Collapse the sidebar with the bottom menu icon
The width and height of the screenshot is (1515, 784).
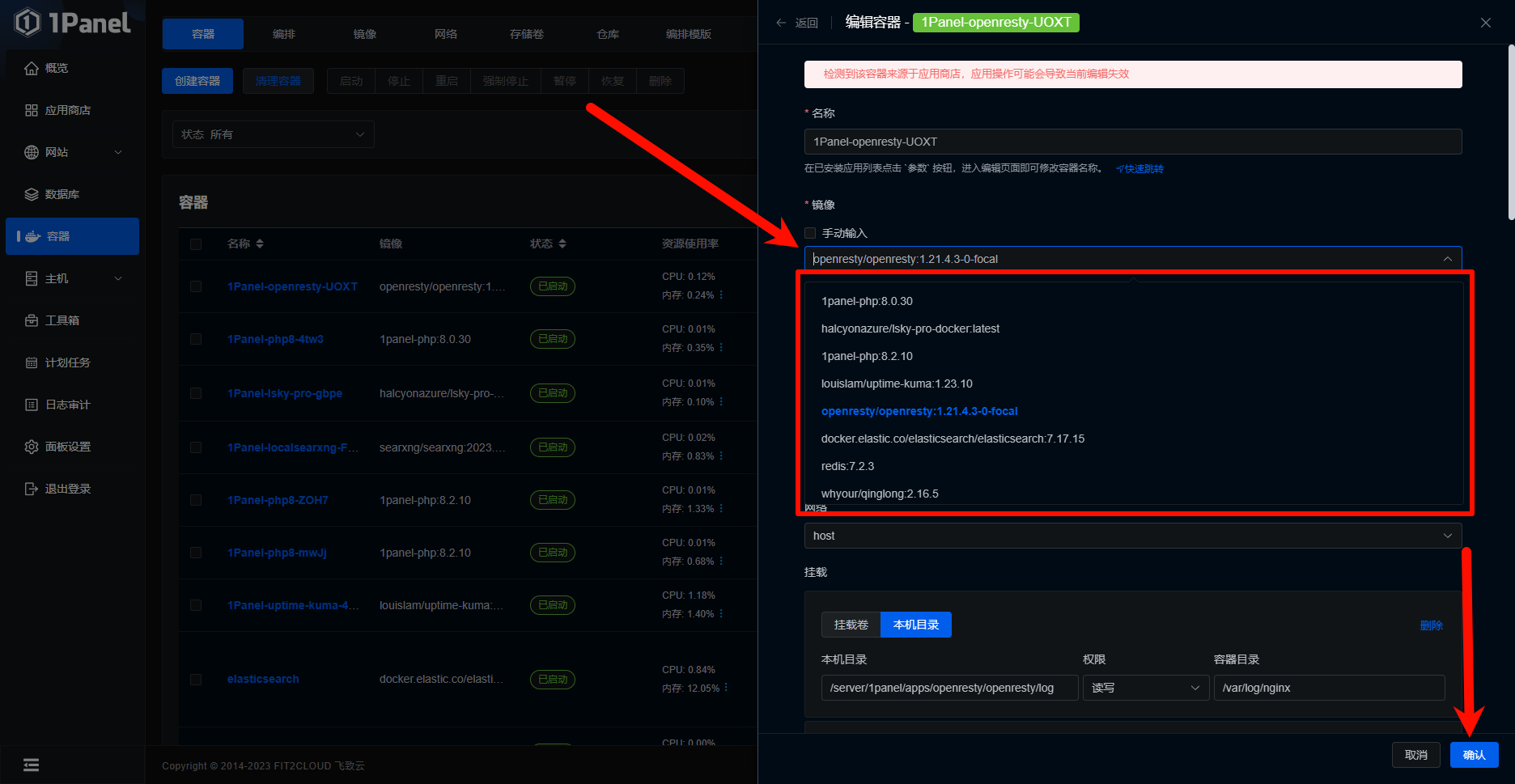[31, 765]
